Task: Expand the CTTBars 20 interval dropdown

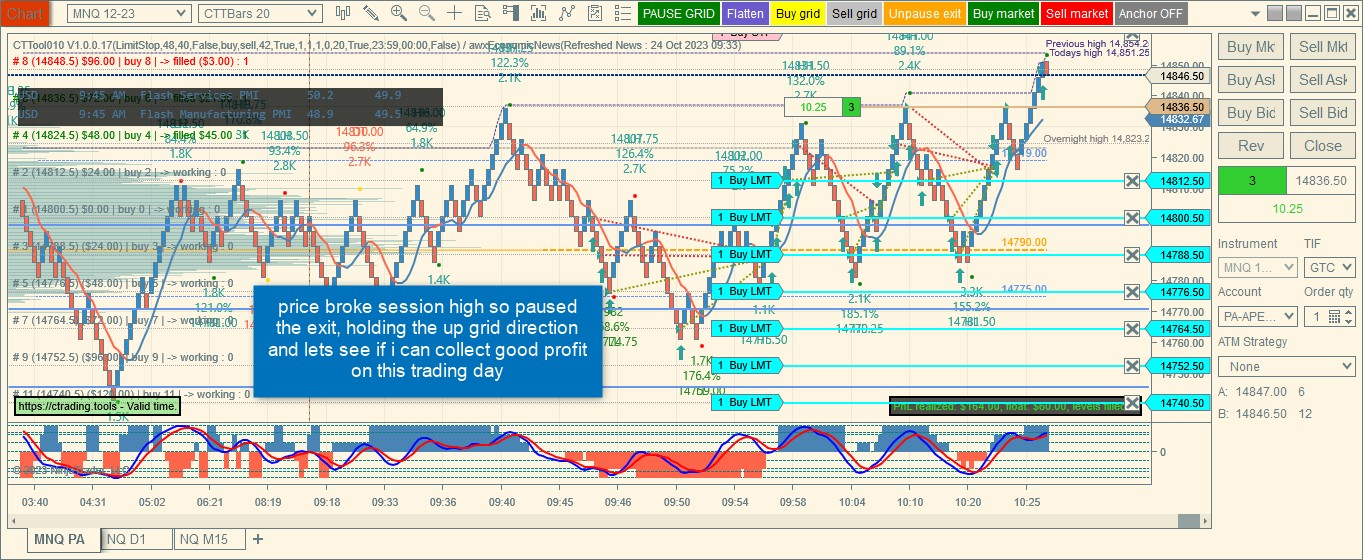Action: point(260,14)
